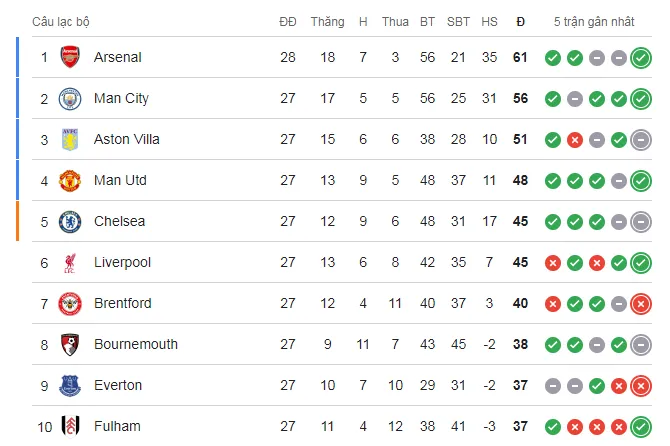Click the Thắng column header
670x446 pixels.
[x=327, y=21]
